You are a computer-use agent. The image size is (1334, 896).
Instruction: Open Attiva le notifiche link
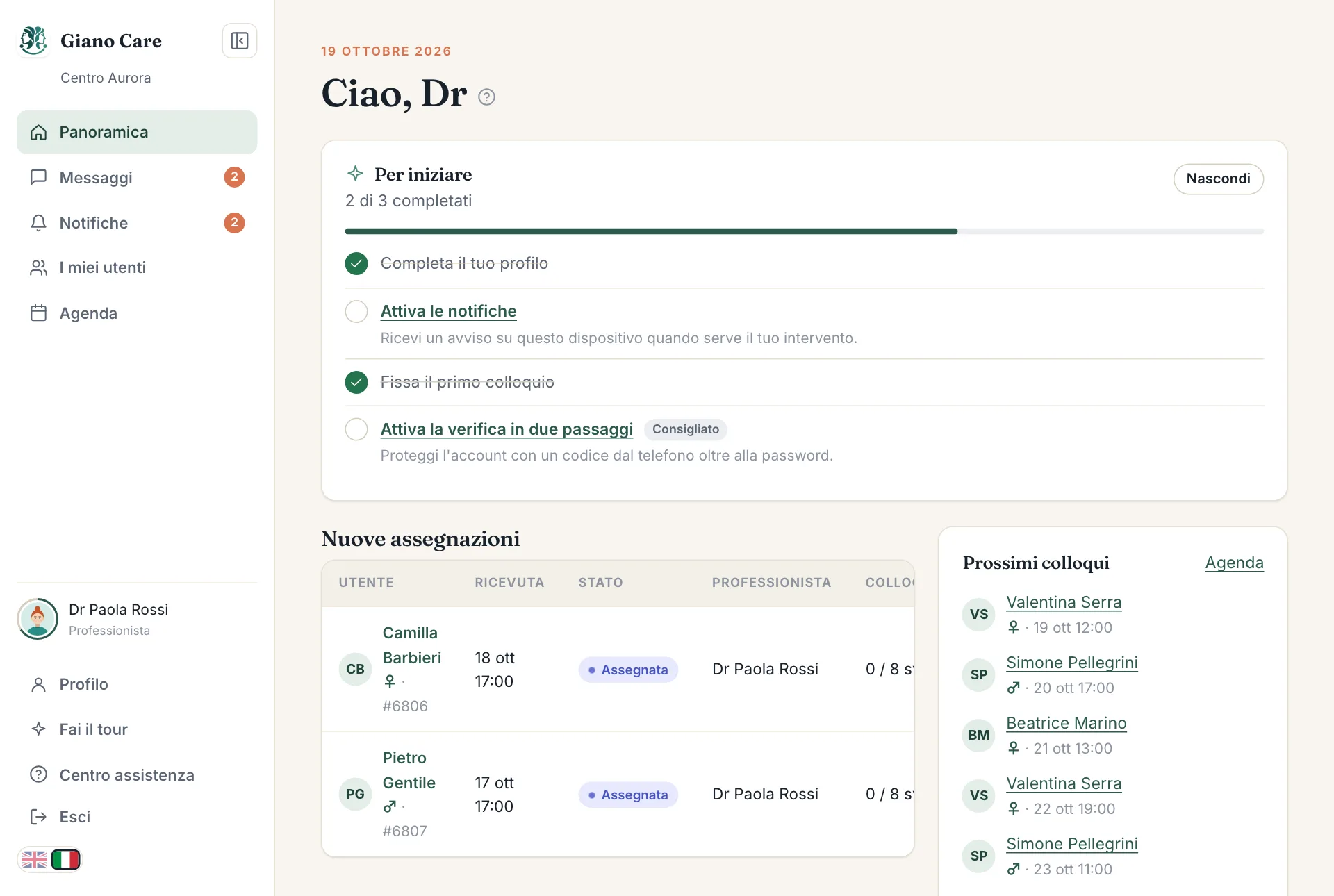click(x=448, y=311)
